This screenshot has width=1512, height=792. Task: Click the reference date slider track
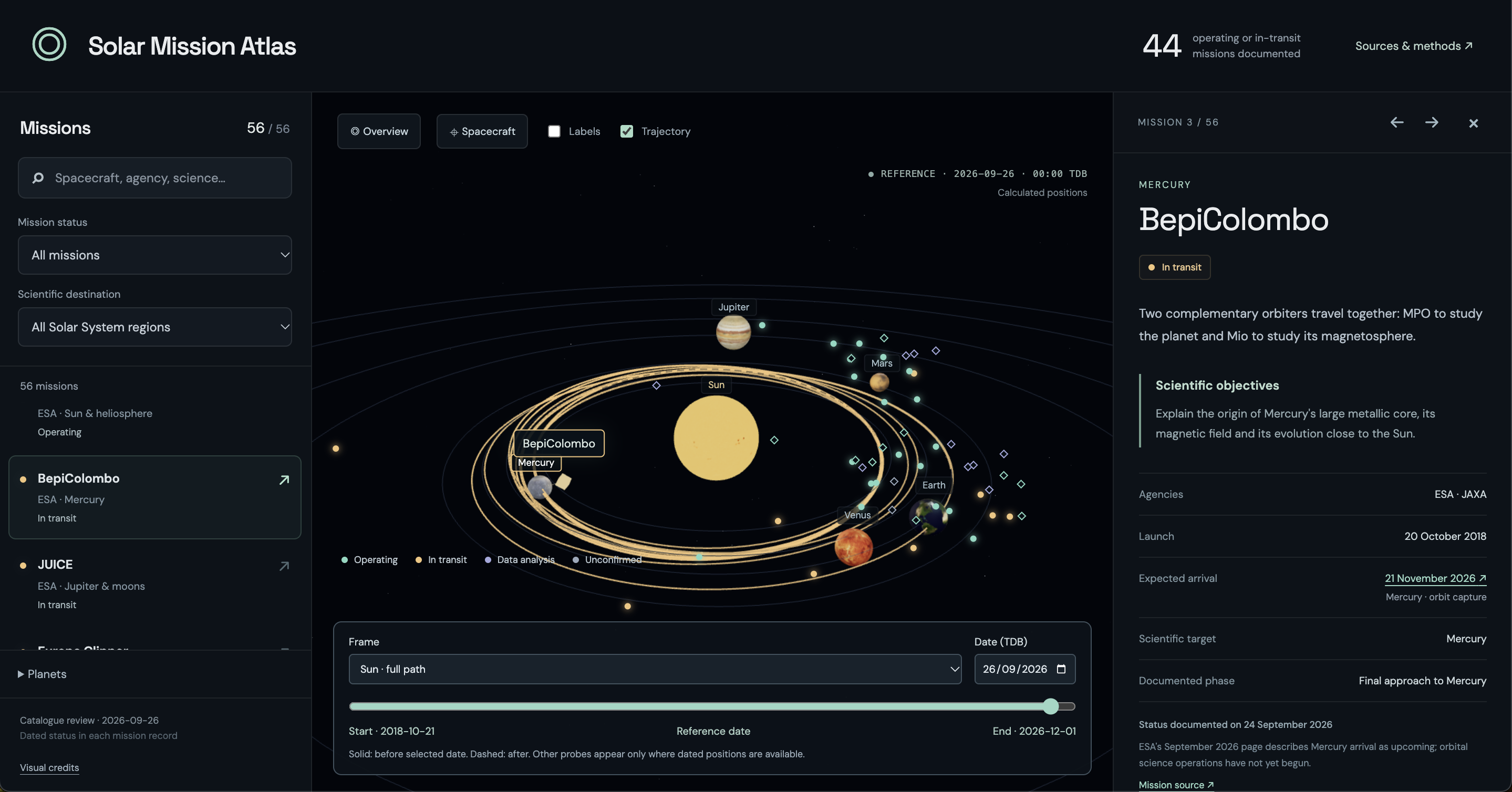coord(712,706)
